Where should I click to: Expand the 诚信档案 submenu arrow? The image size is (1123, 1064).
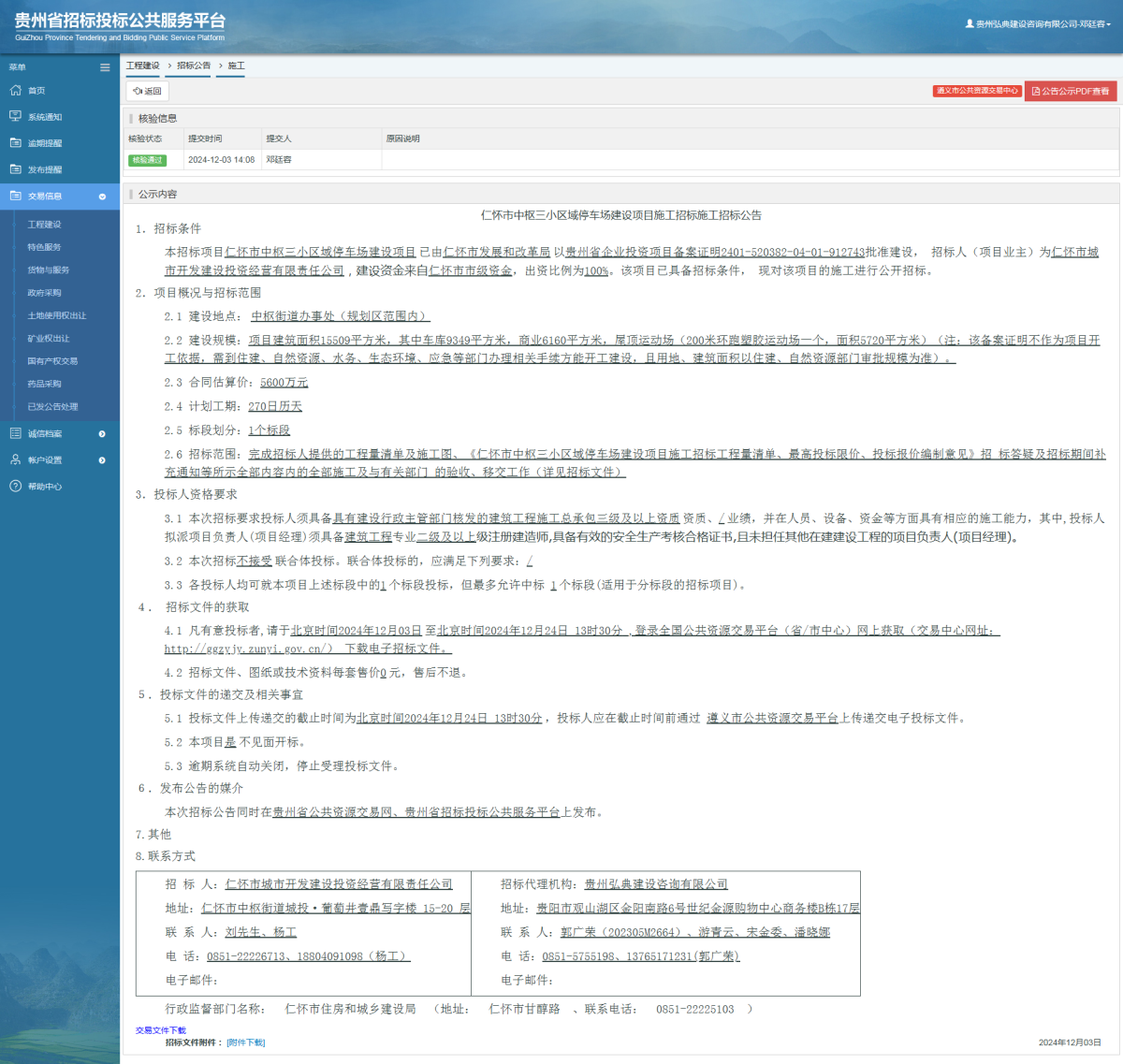click(102, 433)
